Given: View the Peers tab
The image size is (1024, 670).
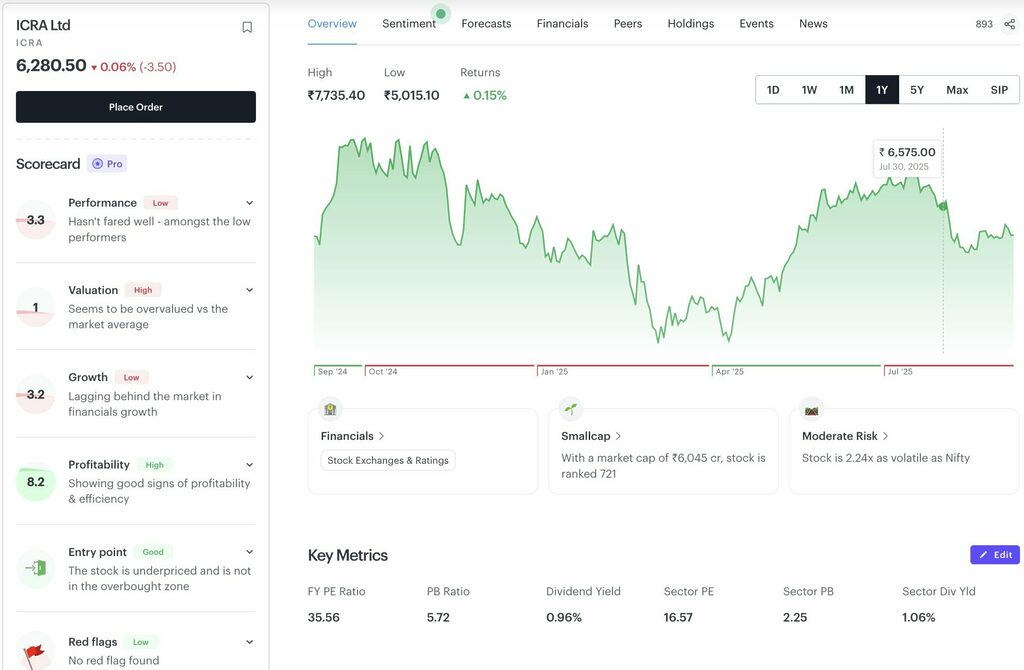Looking at the screenshot, I should point(628,24).
